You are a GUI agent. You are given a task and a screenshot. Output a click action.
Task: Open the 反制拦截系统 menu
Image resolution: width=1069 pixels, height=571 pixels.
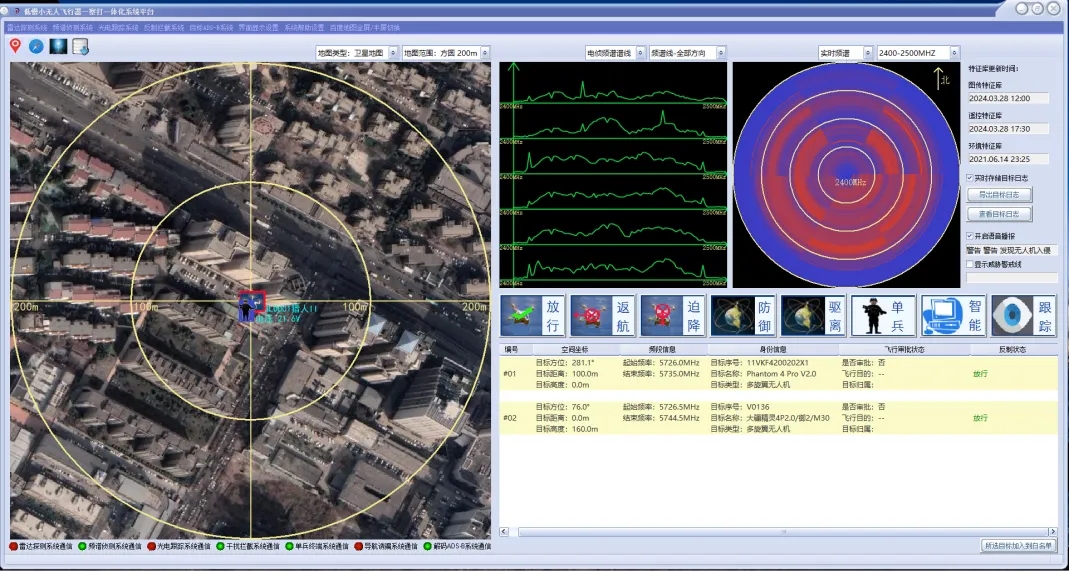(x=164, y=28)
